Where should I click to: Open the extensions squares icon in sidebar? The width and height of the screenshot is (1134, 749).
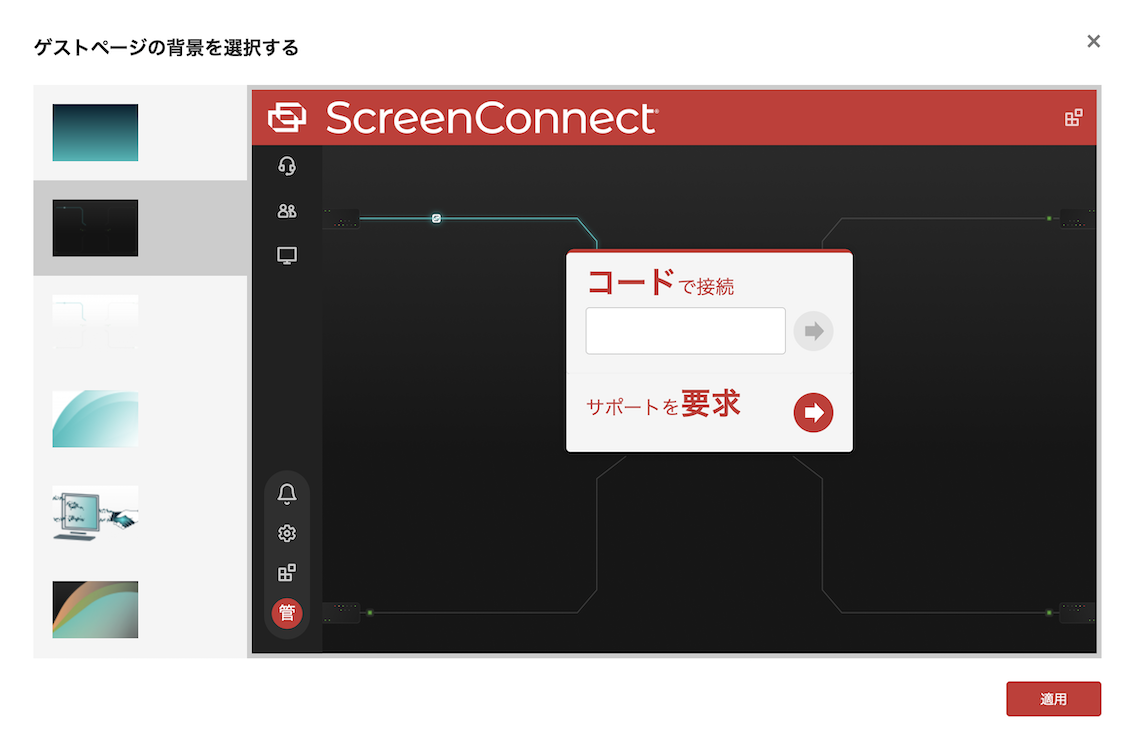click(x=287, y=573)
